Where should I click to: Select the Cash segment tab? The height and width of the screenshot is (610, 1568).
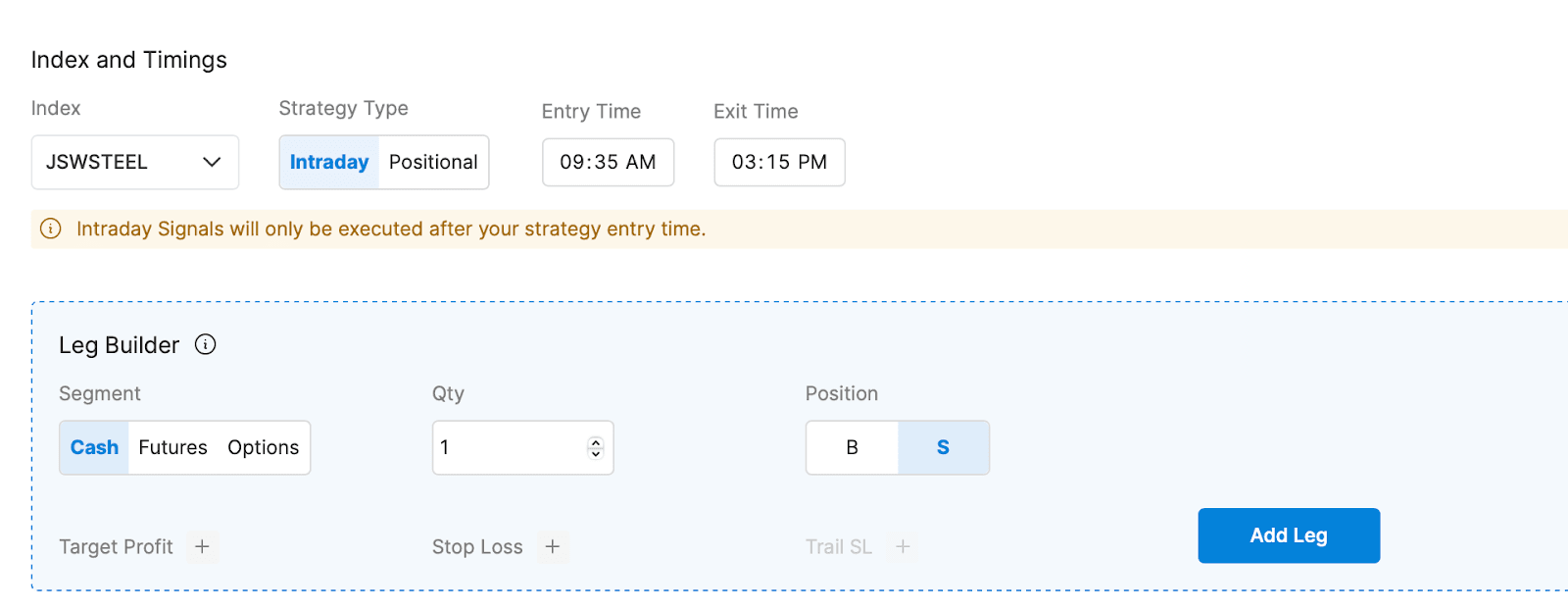(94, 447)
